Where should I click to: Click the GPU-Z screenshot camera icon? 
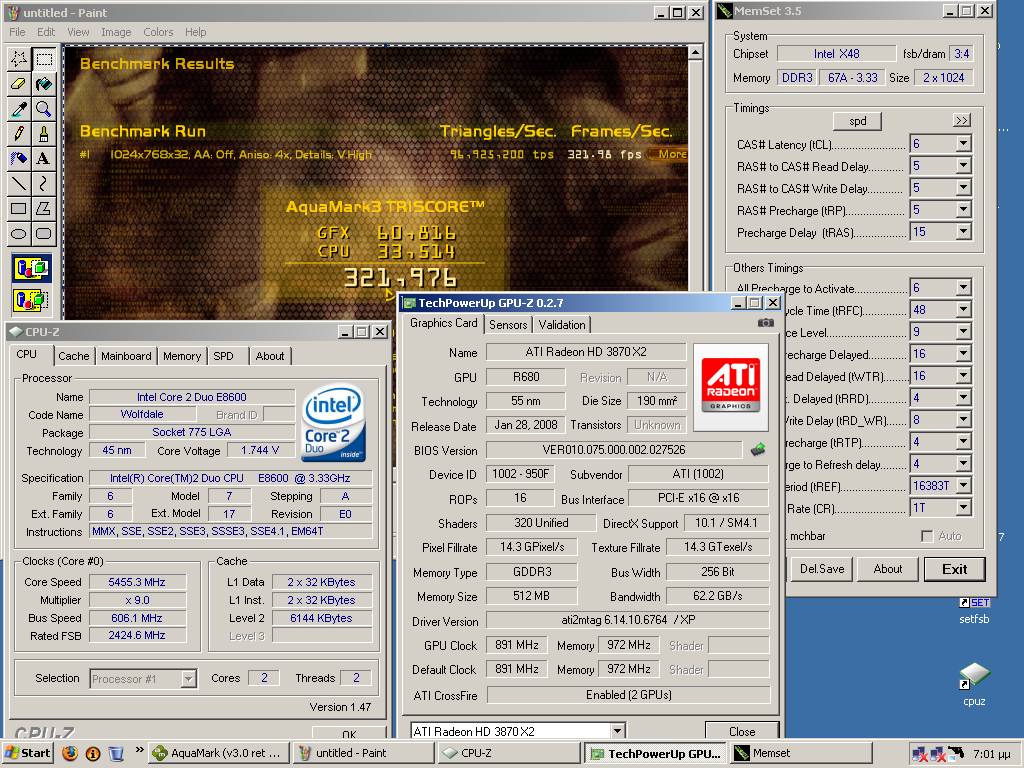pyautogui.click(x=765, y=323)
